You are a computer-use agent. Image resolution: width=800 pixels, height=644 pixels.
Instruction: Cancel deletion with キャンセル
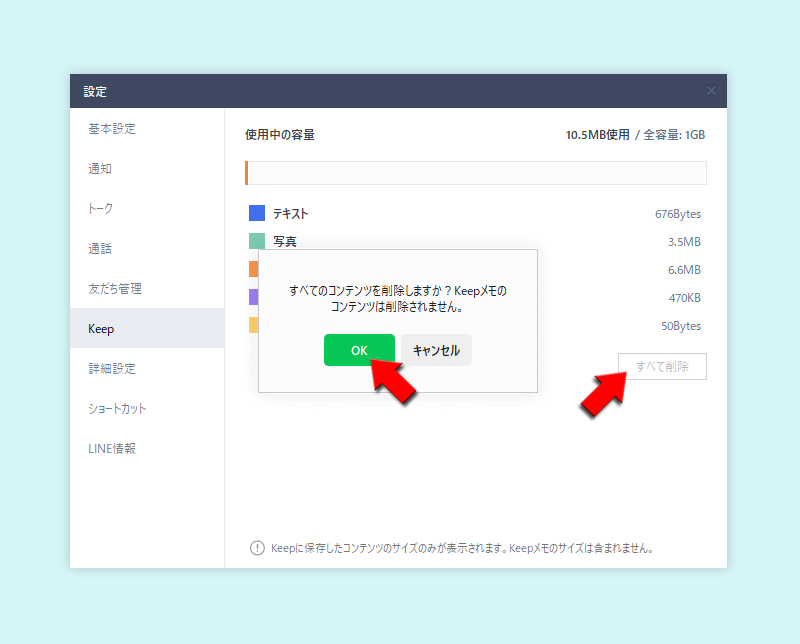(x=437, y=349)
